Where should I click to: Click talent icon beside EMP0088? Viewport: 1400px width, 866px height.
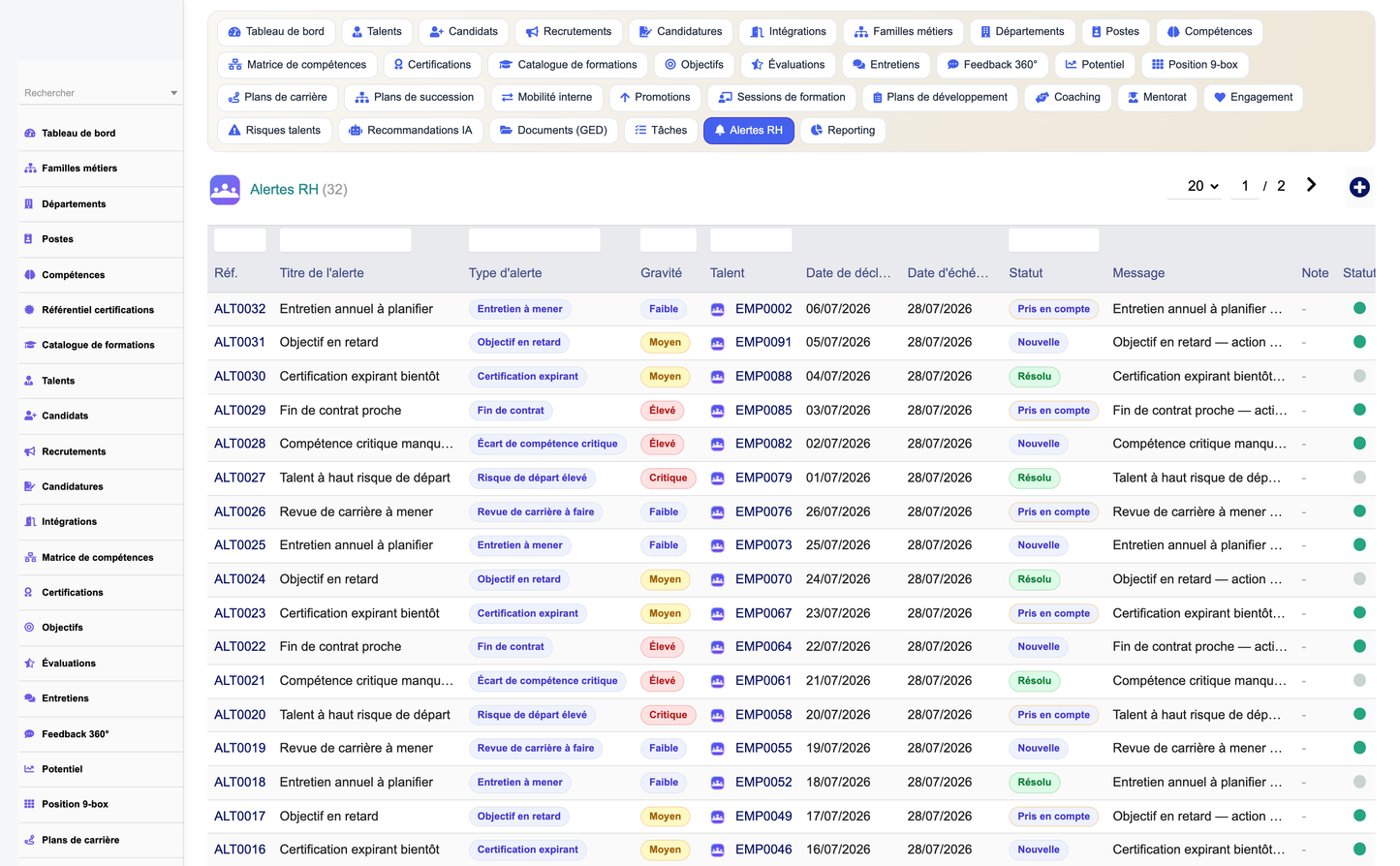(717, 377)
